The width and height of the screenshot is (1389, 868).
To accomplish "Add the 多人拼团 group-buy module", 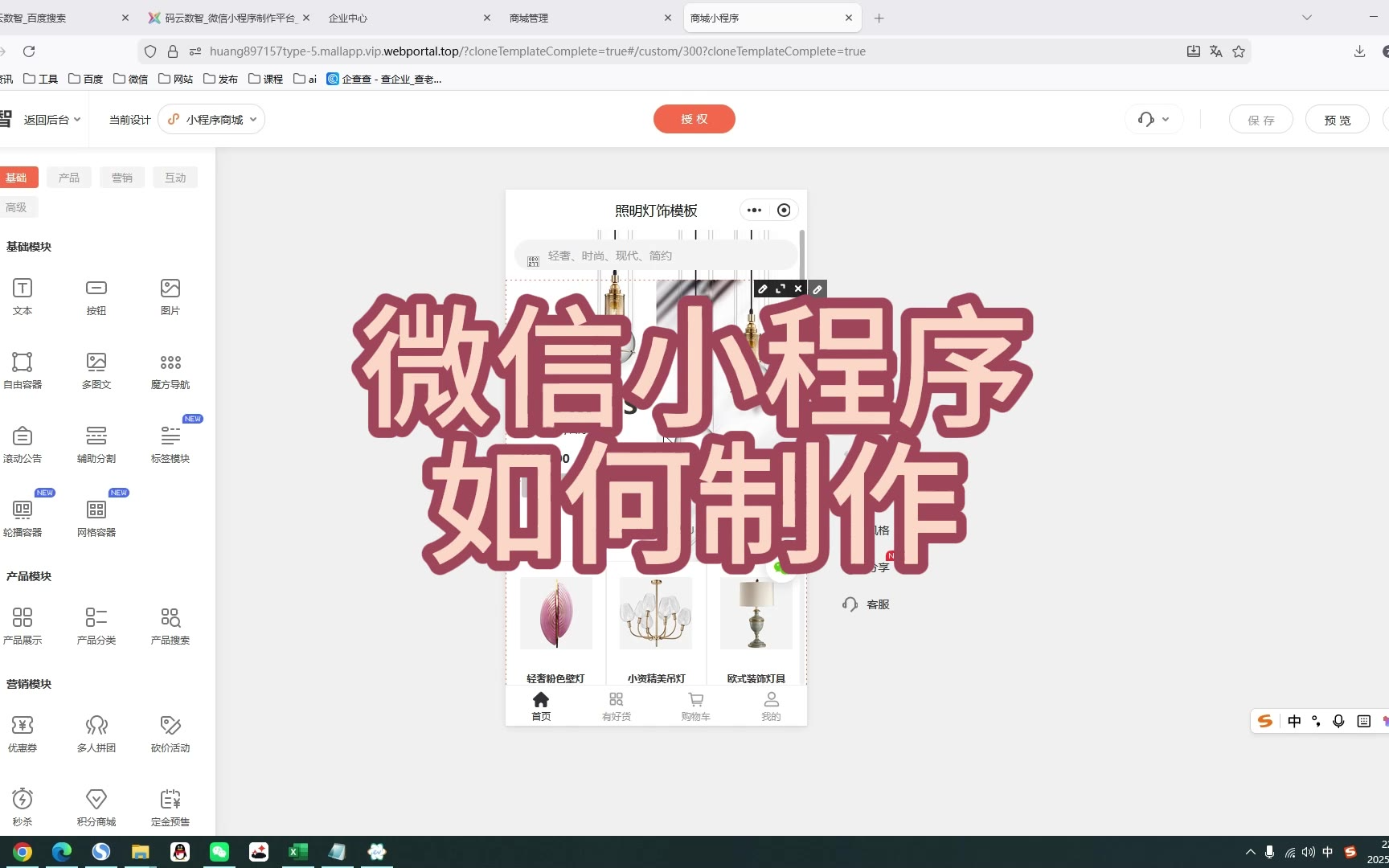I will tap(96, 733).
